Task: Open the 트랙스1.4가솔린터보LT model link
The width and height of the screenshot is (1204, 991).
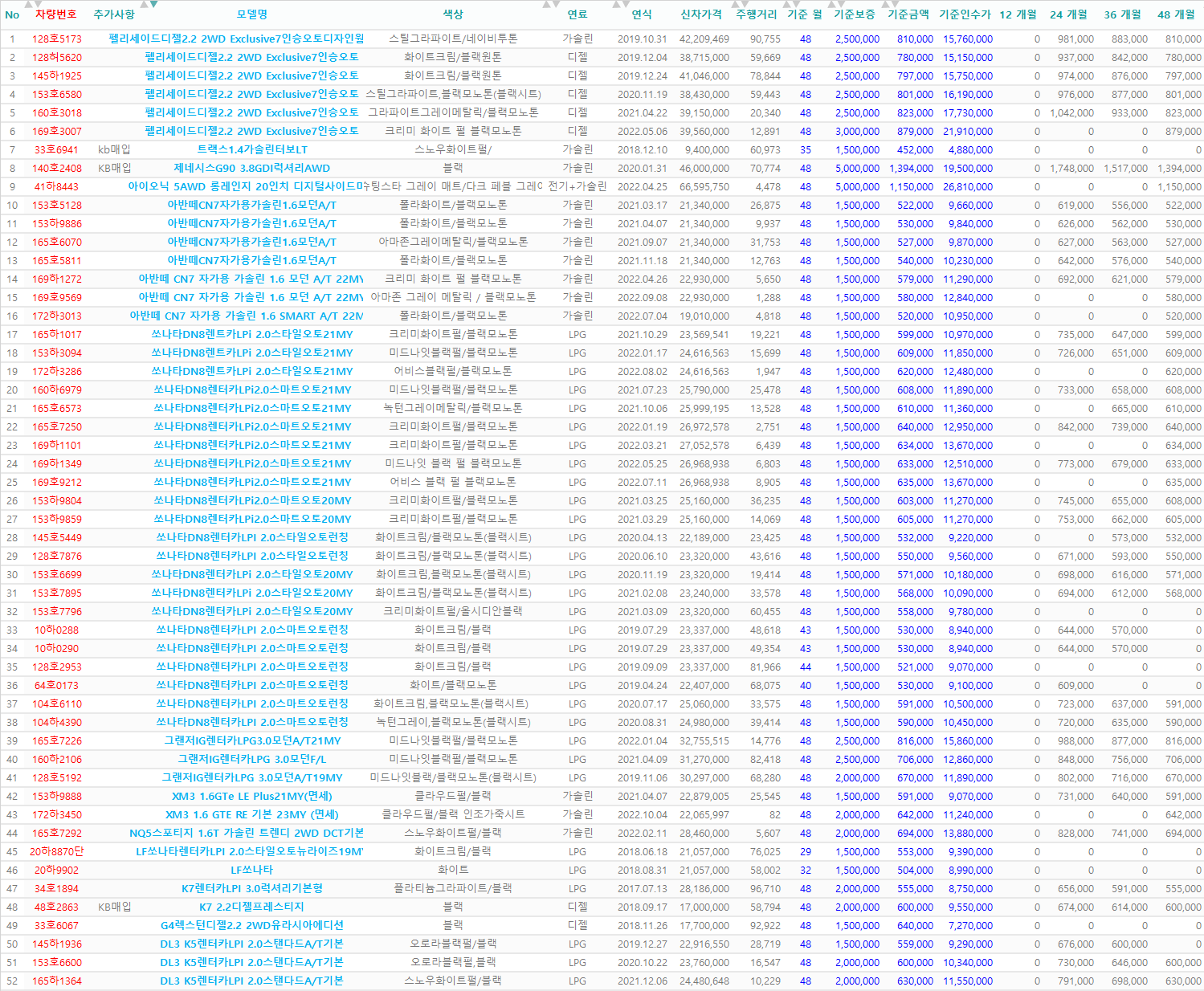Action: point(252,149)
